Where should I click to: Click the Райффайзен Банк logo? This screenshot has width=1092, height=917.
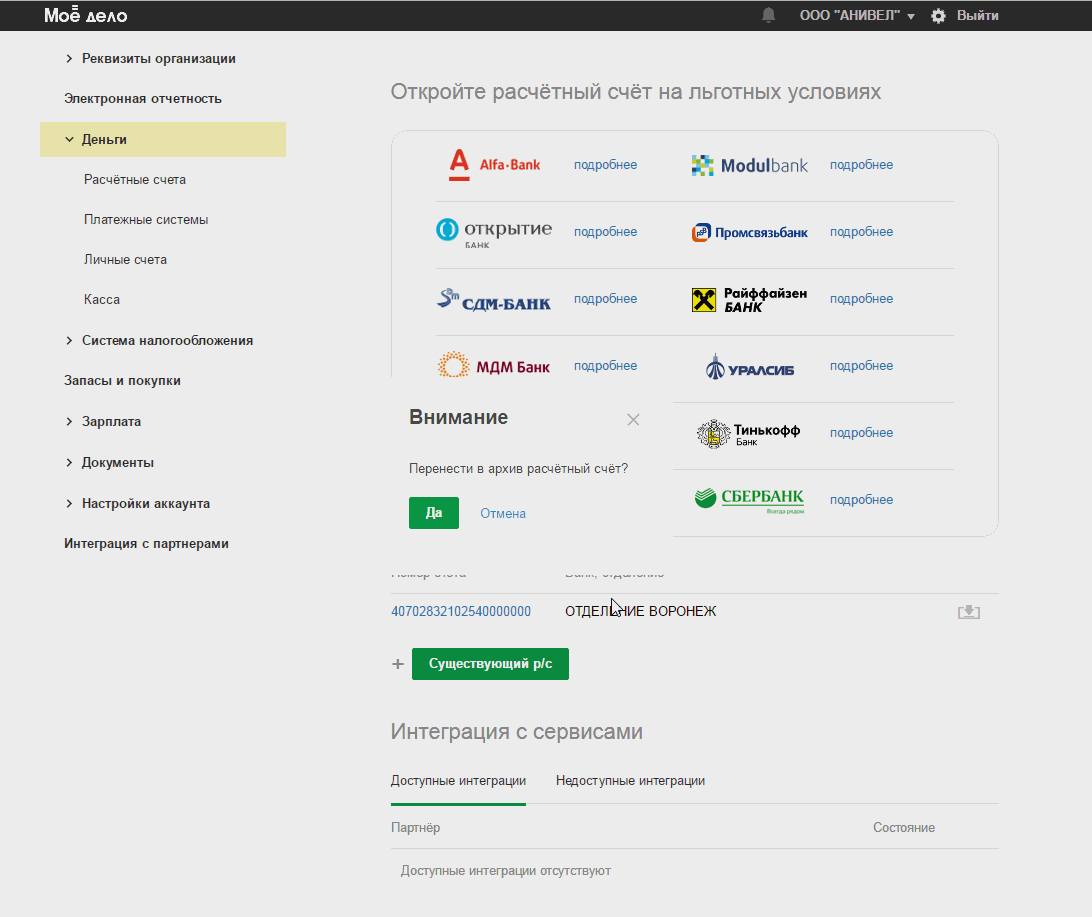pos(749,299)
